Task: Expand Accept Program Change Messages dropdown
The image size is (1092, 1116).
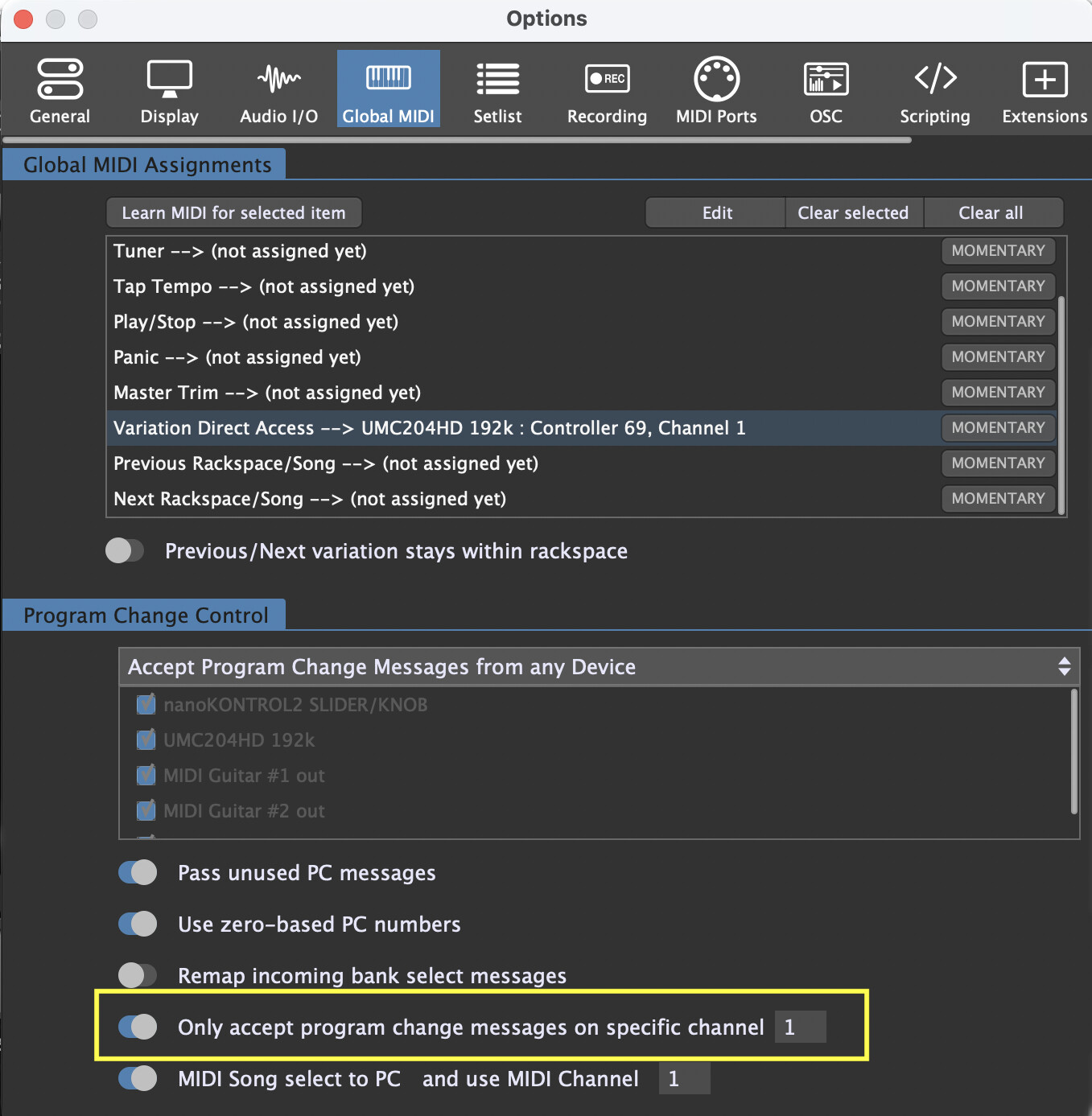Action: coord(599,666)
